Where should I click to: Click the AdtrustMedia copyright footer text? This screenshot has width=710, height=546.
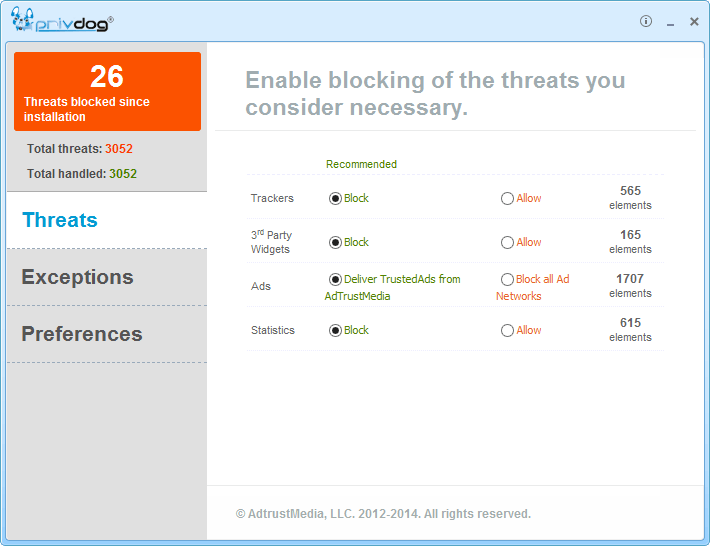(x=383, y=514)
